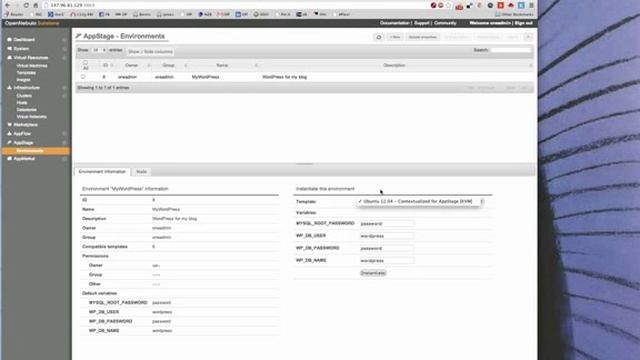Click the System icon in the sidebar
Viewport: 640px width, 360px height.
click(9, 49)
